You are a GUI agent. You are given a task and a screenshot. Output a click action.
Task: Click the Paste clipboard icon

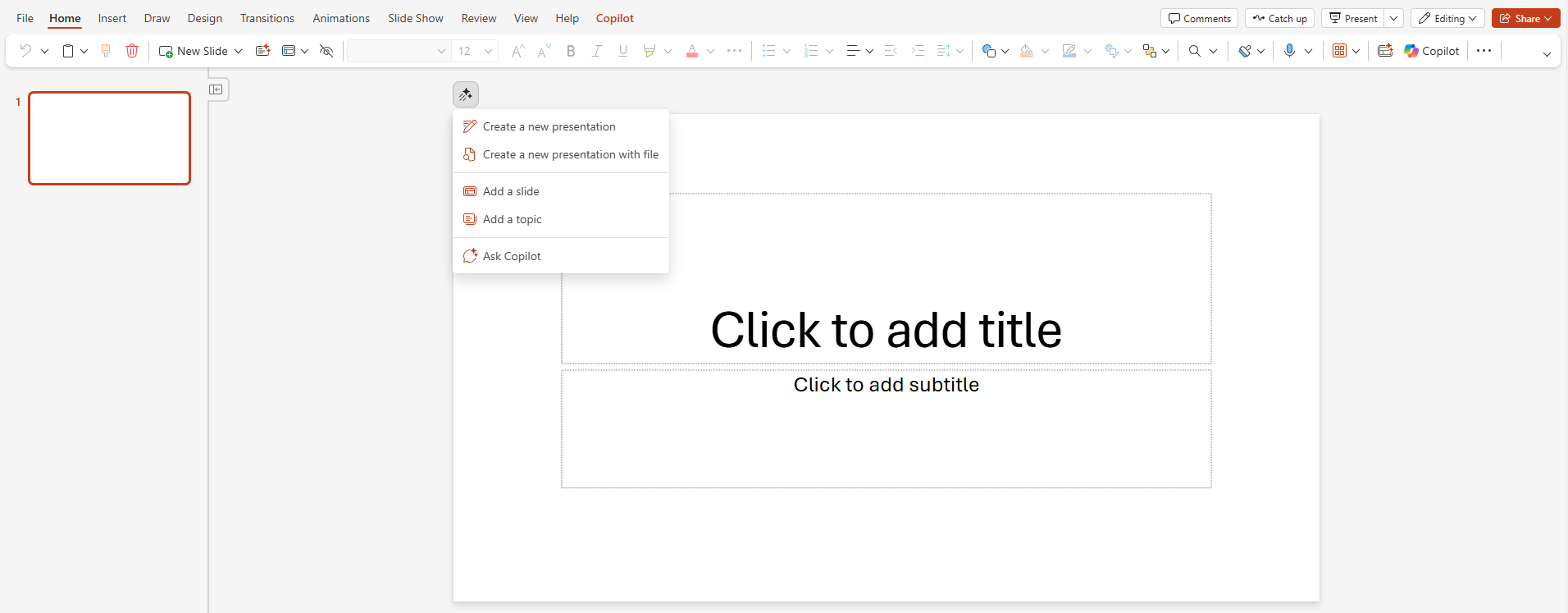click(68, 51)
